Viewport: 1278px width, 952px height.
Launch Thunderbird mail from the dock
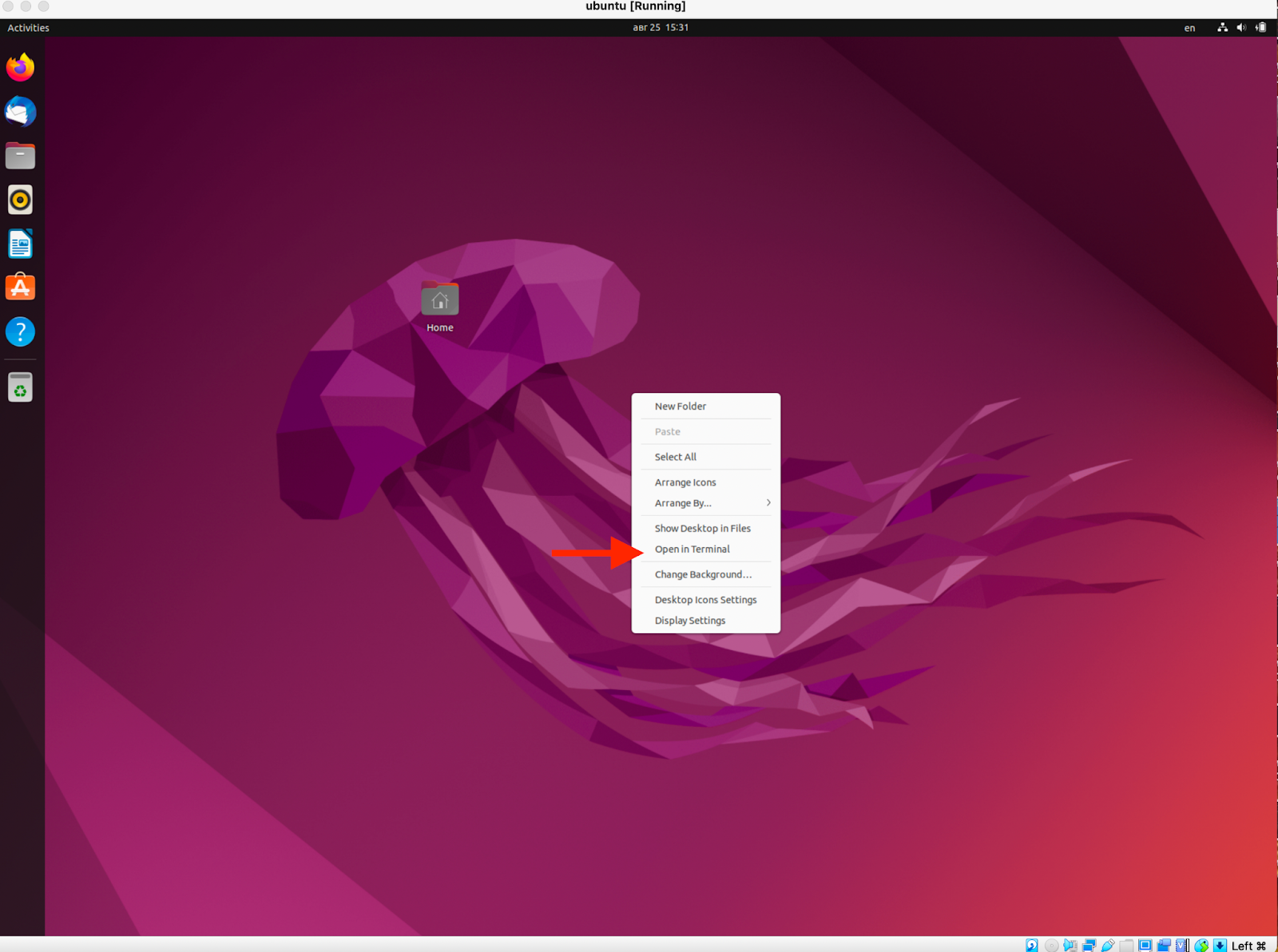coord(21,112)
